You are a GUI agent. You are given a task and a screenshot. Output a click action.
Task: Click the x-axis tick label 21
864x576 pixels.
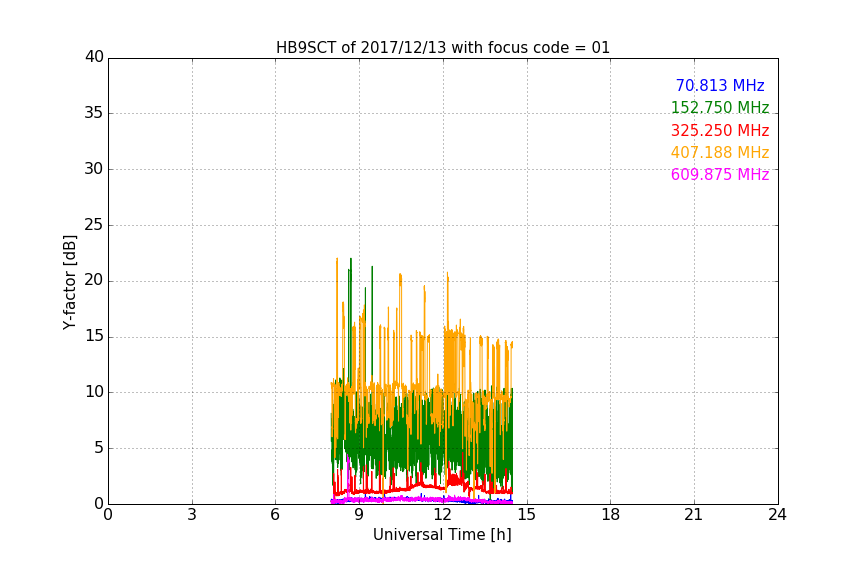click(x=694, y=515)
